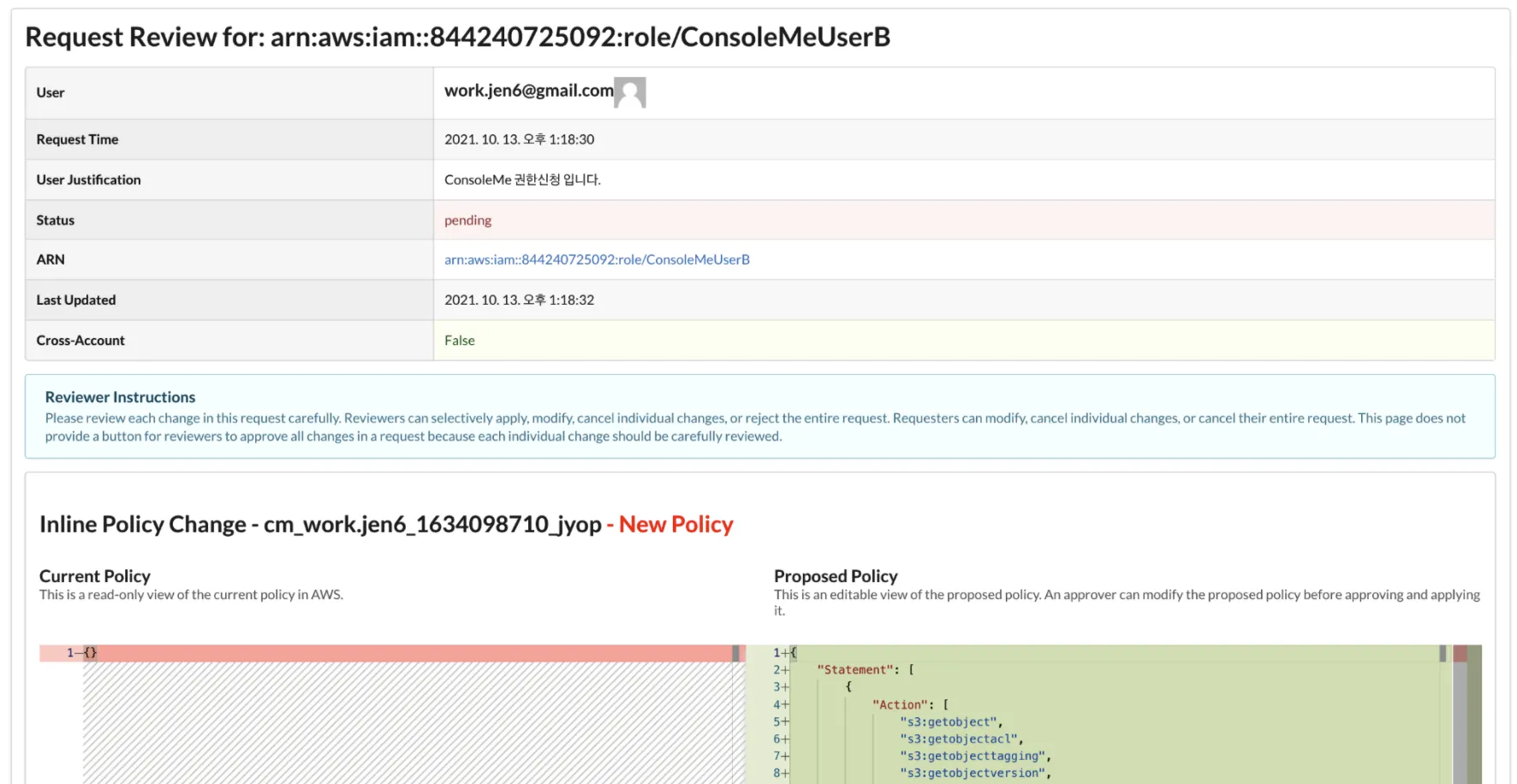Viewport: 1517px width, 784px height.
Task: Click the "s3:getobject" line in the proposed policy
Action: click(951, 722)
